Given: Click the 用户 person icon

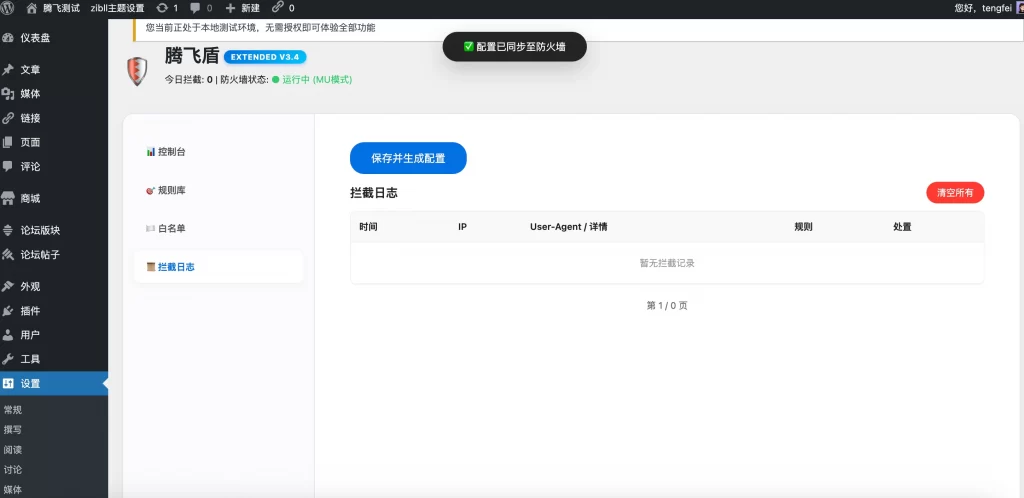Looking at the screenshot, I should tap(8, 335).
